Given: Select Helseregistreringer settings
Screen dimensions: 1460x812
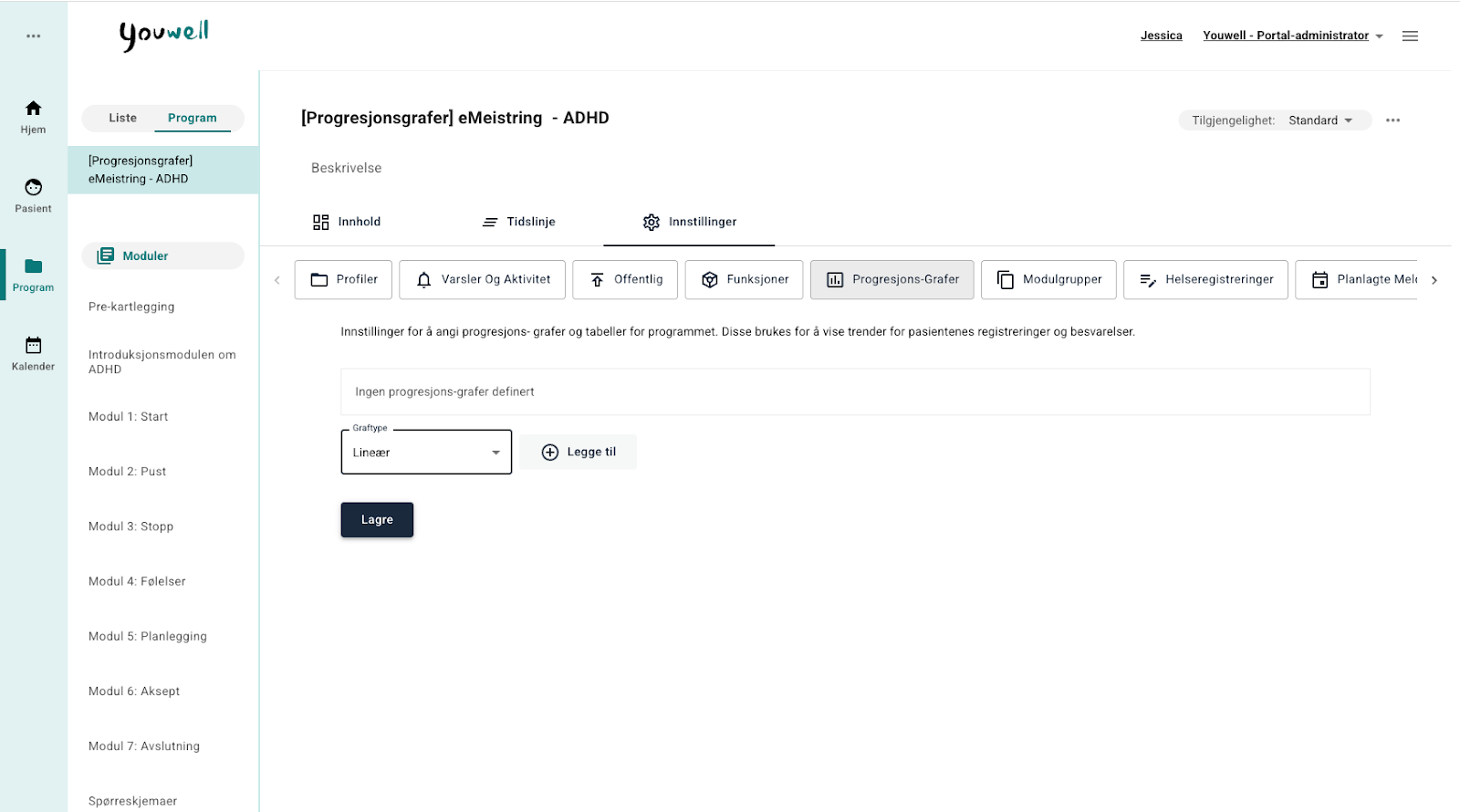Looking at the screenshot, I should [1205, 280].
